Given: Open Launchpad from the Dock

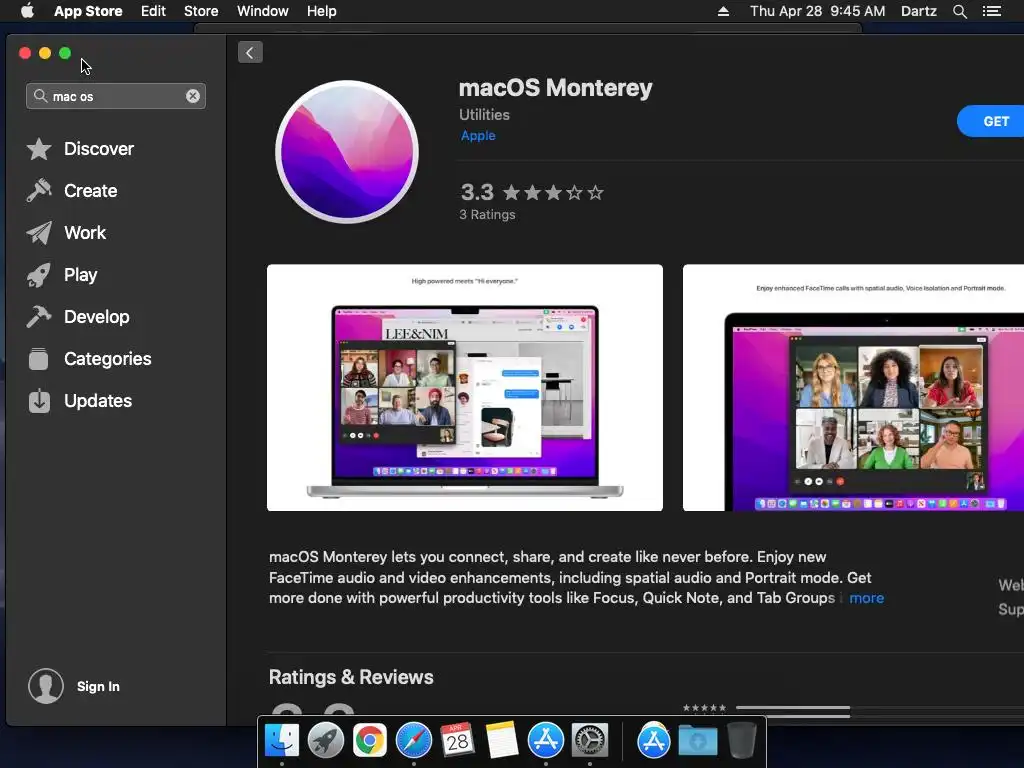Looking at the screenshot, I should tap(326, 741).
